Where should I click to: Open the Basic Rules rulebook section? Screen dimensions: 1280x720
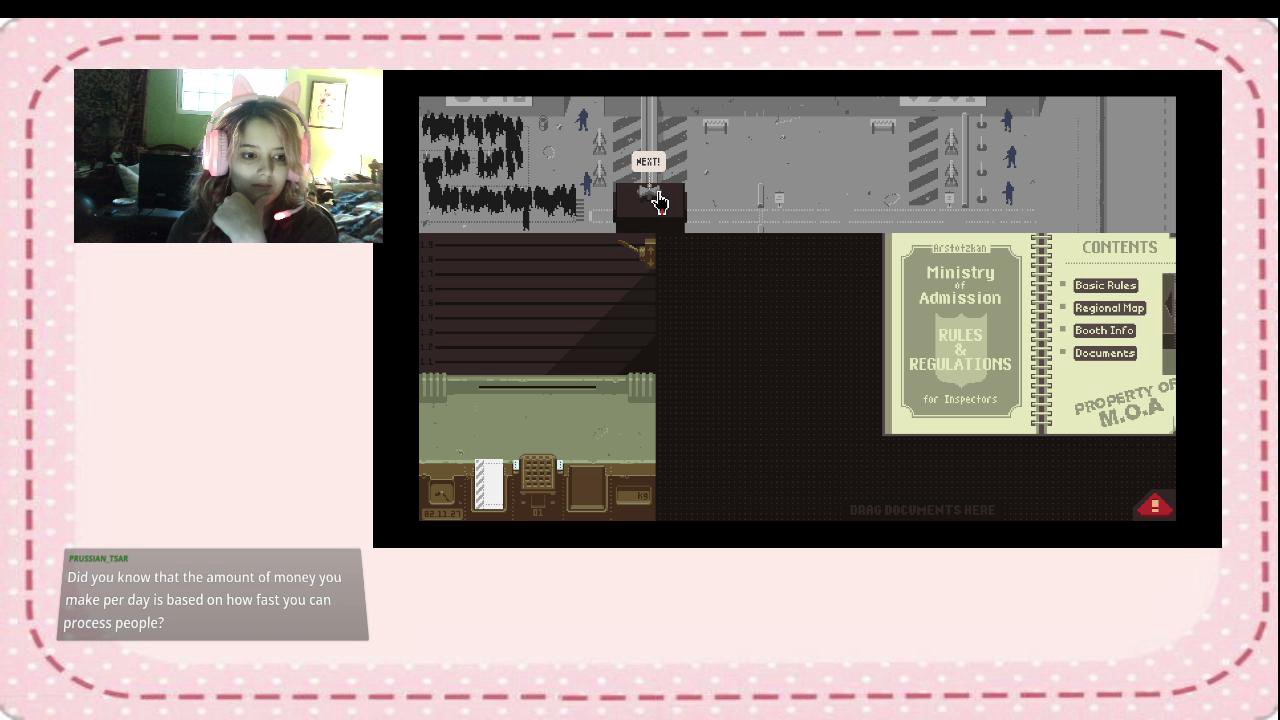click(x=1105, y=286)
